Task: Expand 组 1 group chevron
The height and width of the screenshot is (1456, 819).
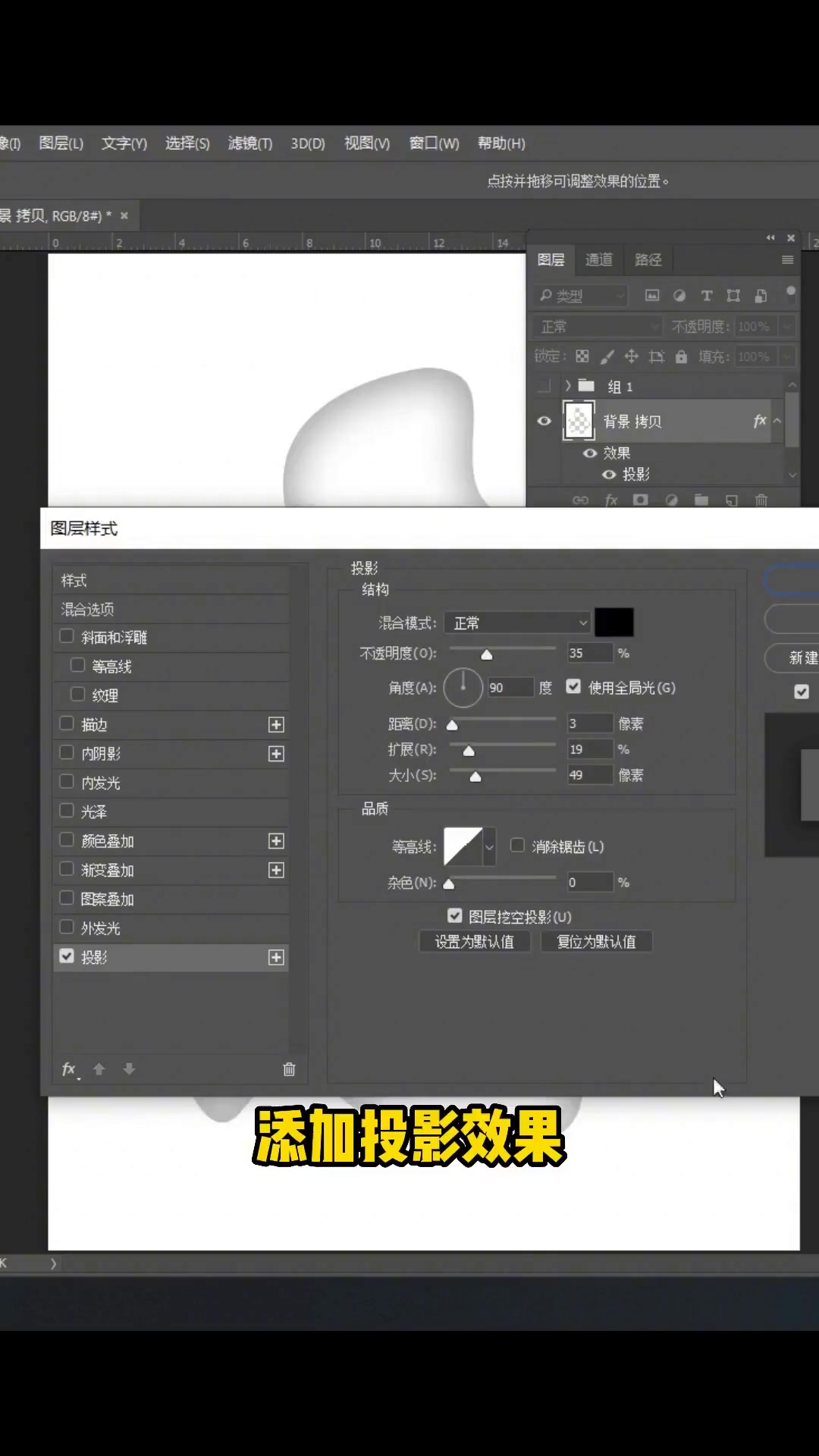Action: [568, 386]
